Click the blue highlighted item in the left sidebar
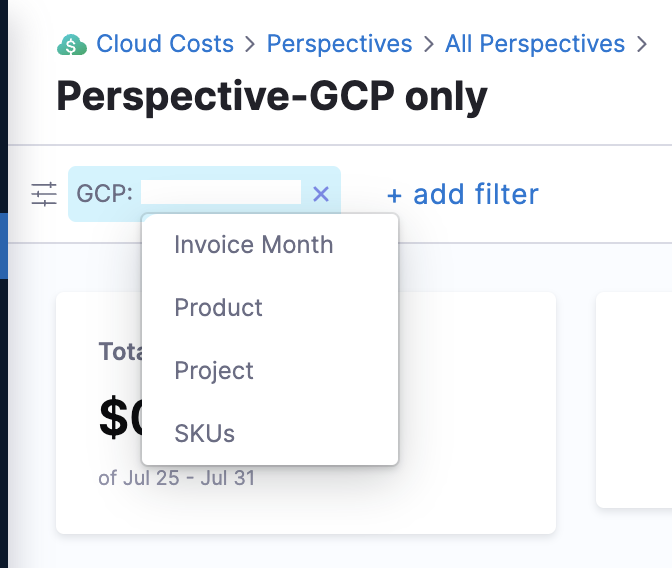 click(4, 246)
